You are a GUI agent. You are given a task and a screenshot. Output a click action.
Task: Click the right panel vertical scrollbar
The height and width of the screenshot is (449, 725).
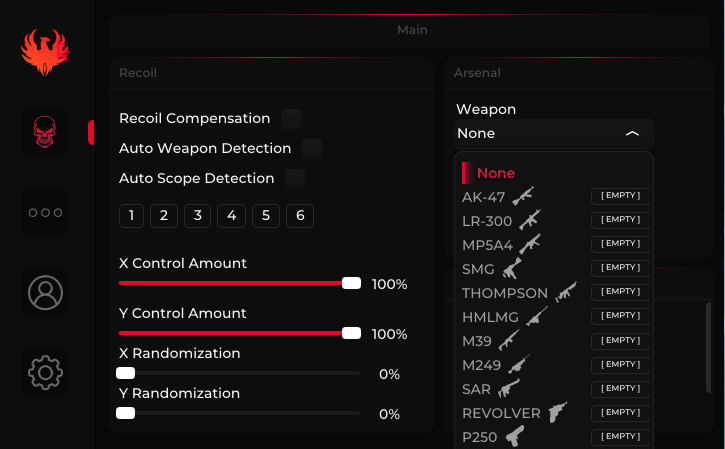pos(709,350)
